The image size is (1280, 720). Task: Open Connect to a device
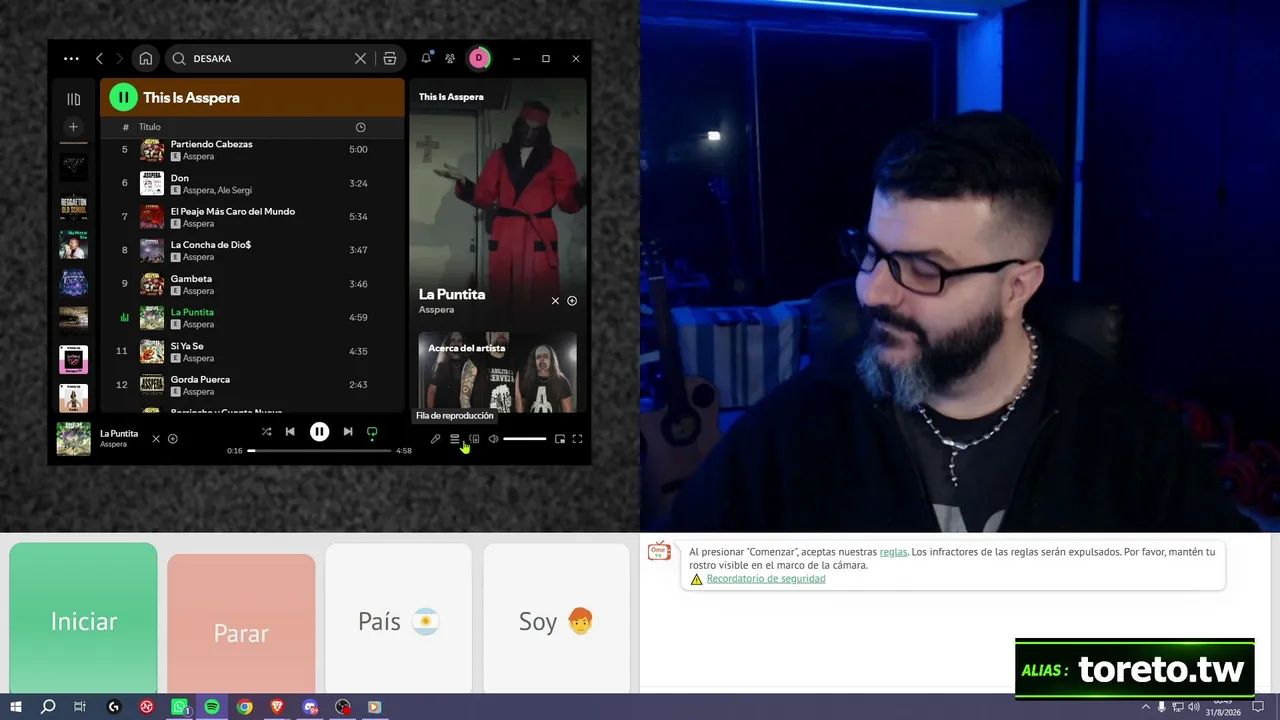pyautogui.click(x=474, y=439)
